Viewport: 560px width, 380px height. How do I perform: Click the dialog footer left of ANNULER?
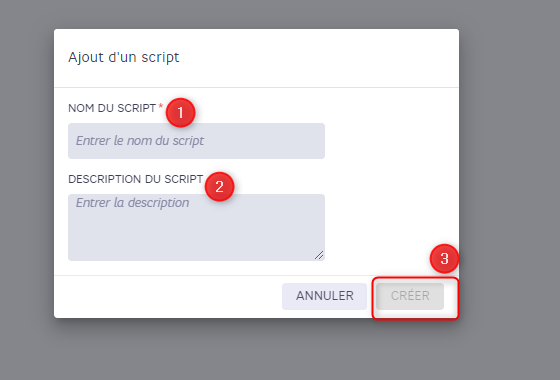coord(168,296)
